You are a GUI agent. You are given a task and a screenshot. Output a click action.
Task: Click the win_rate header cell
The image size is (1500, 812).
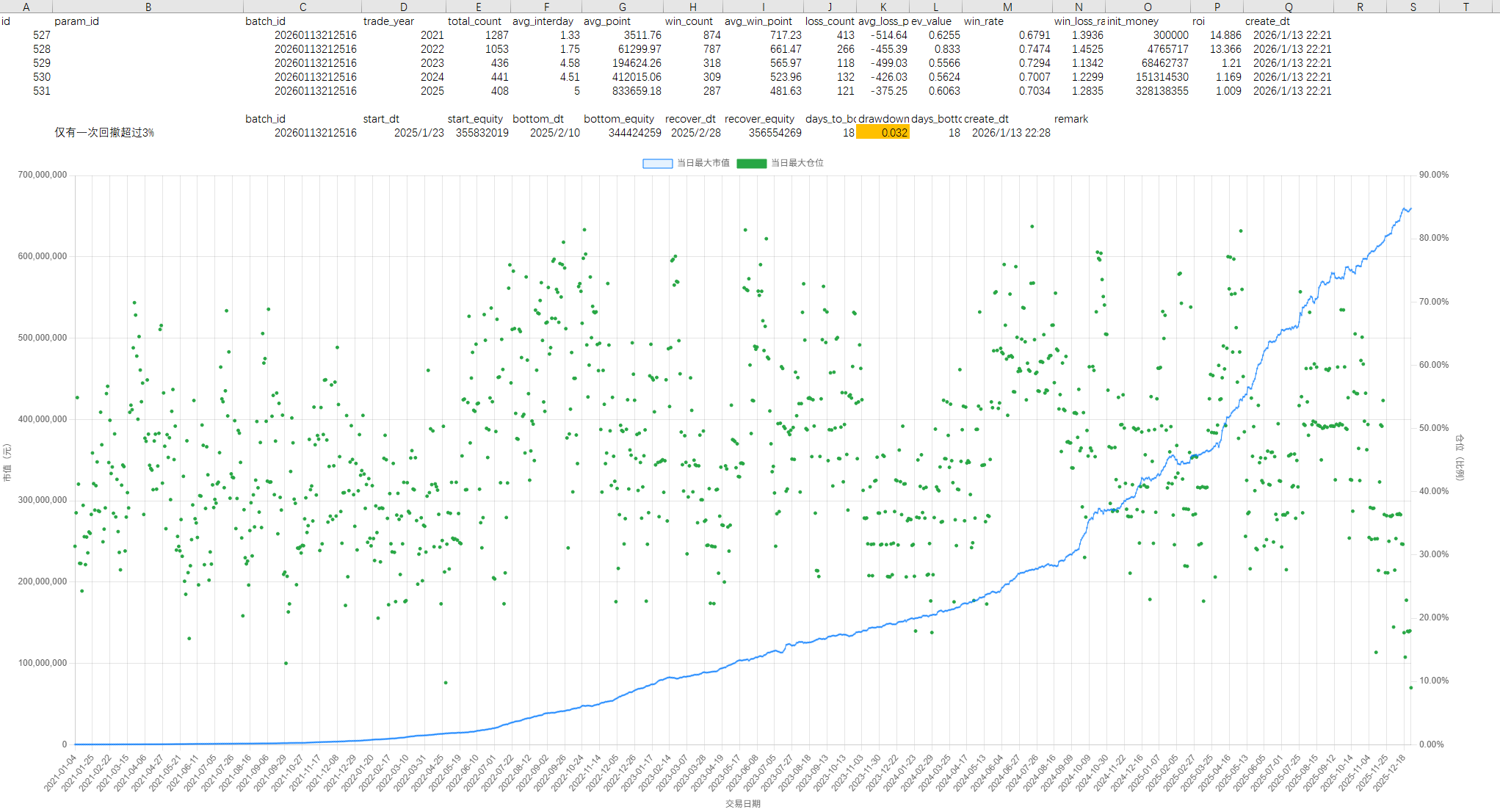pyautogui.click(x=984, y=21)
